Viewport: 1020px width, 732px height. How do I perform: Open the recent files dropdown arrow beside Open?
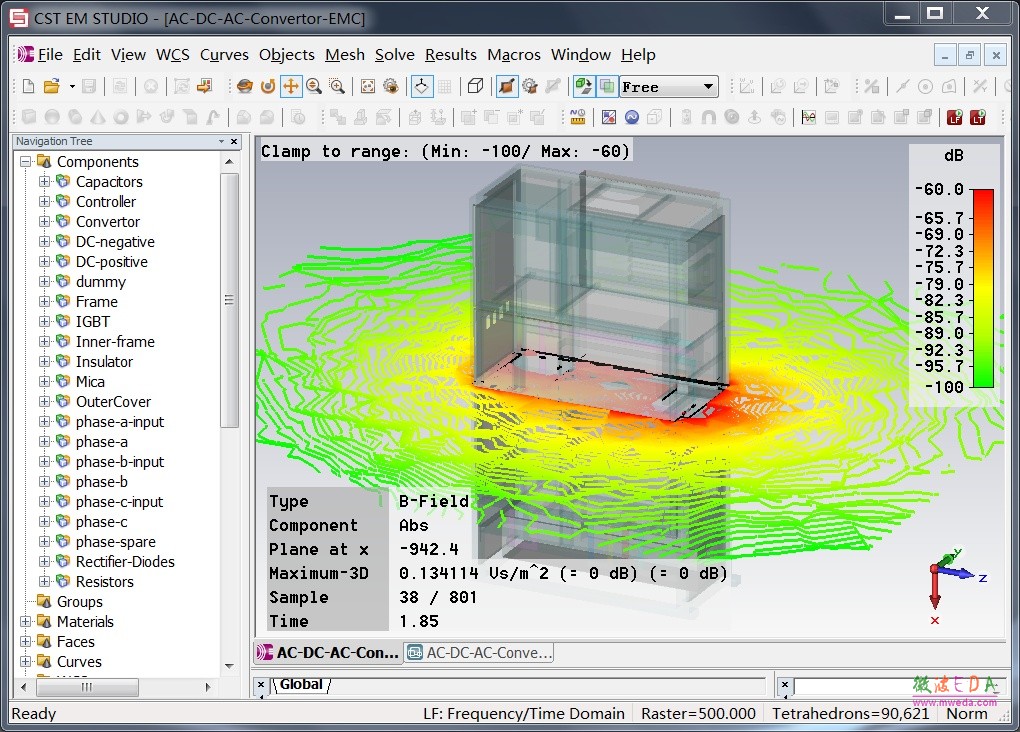pyautogui.click(x=72, y=87)
